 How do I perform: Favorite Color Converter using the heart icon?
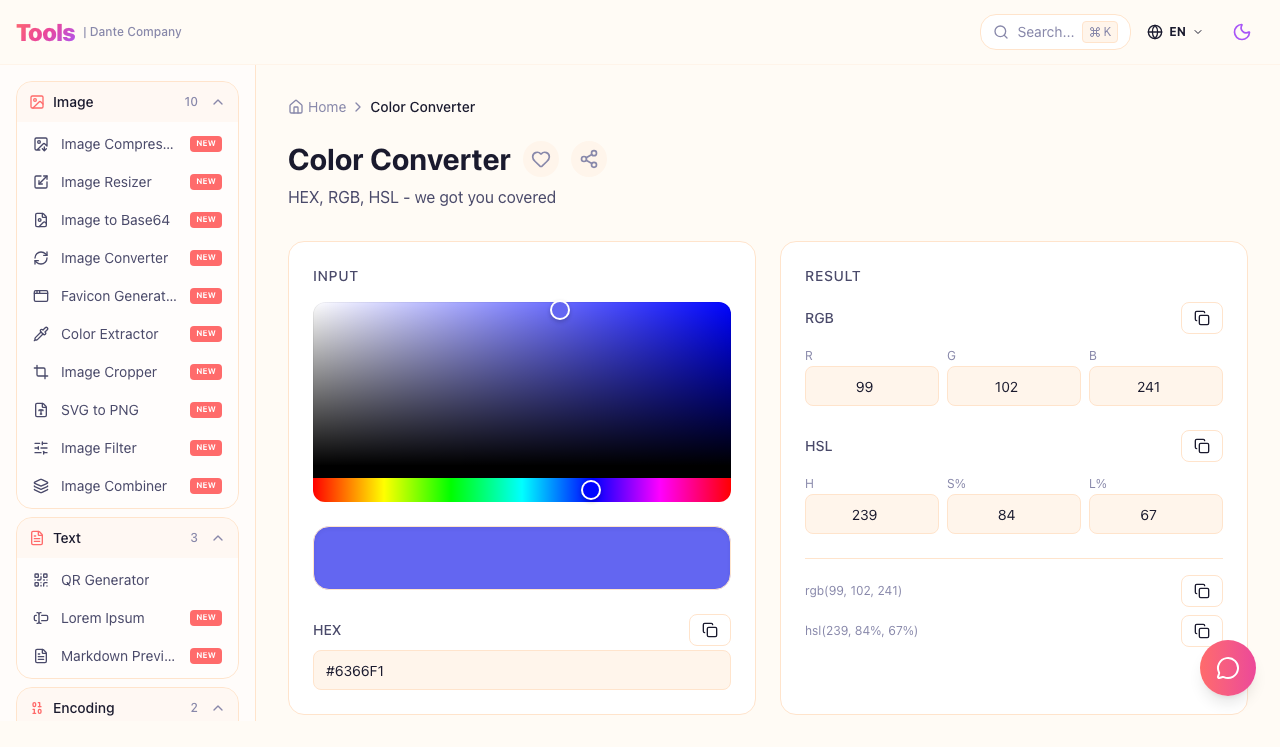(541, 159)
